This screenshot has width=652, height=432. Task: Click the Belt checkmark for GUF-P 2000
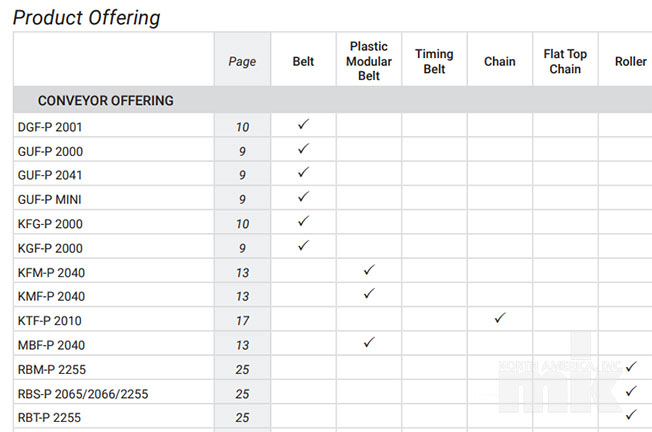304,148
